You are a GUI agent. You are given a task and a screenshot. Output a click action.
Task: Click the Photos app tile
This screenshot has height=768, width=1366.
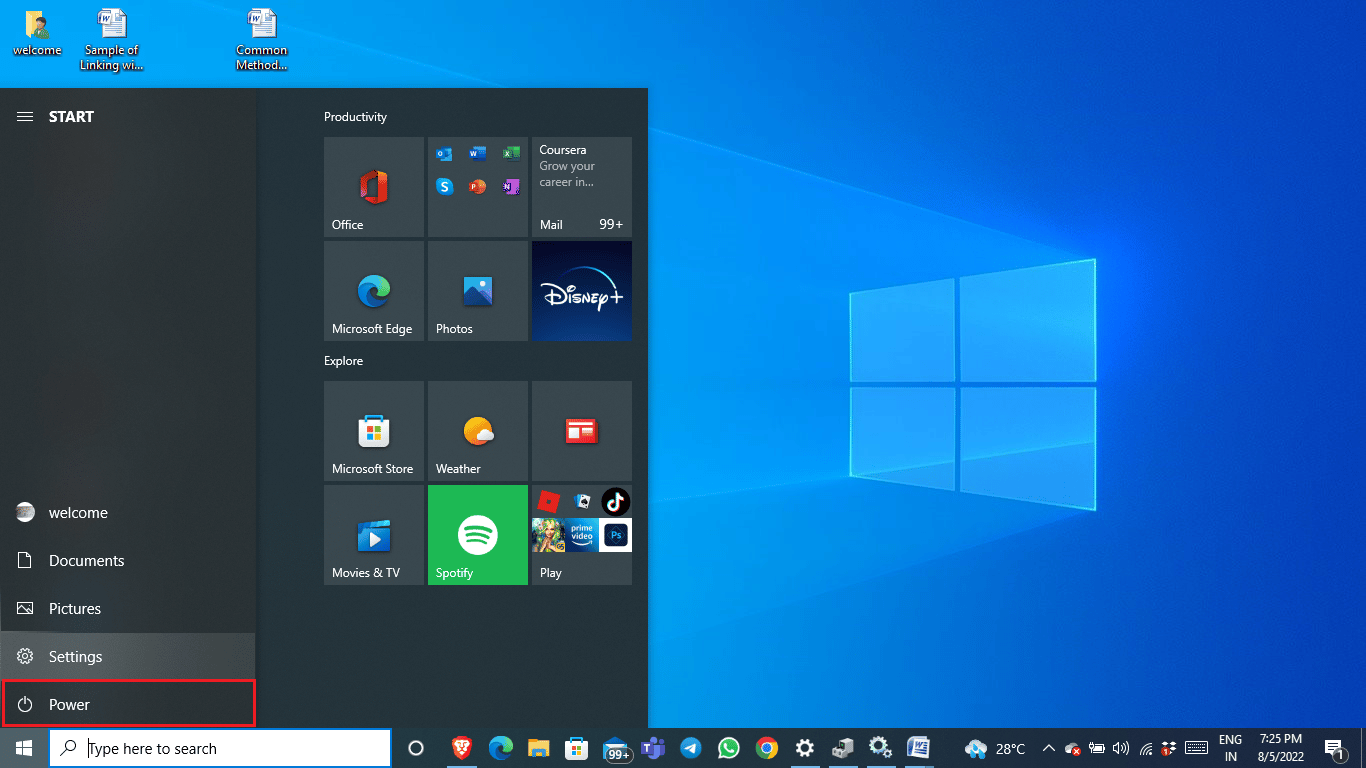478,291
